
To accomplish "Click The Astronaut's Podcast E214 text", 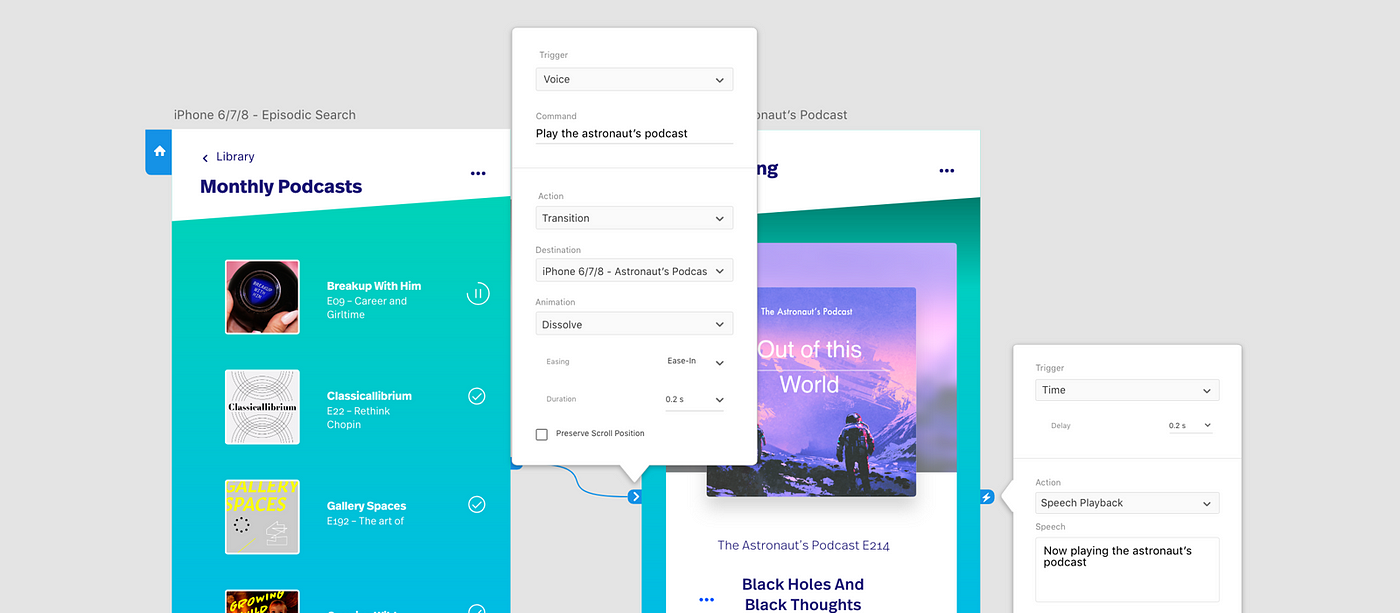I will (804, 546).
